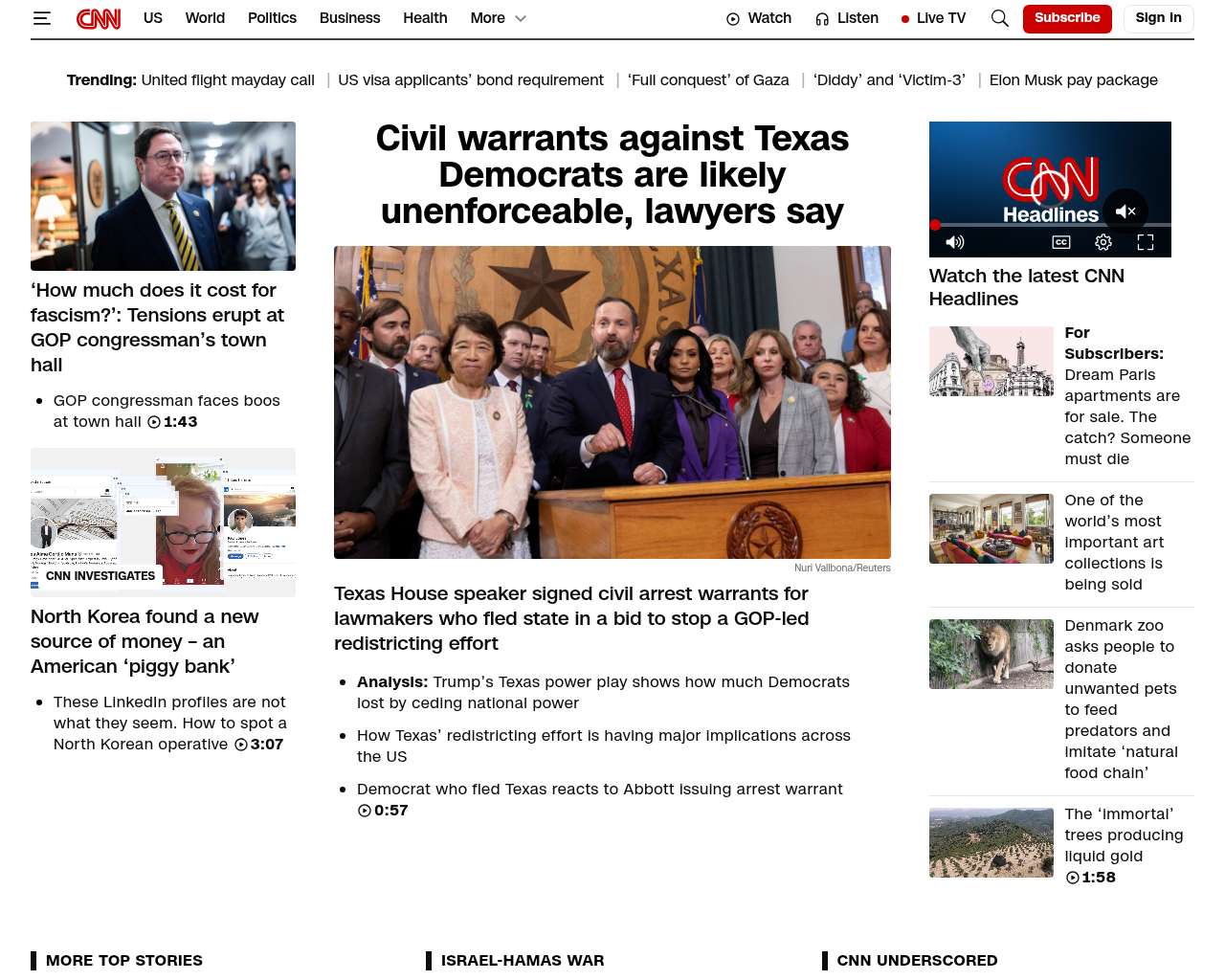Click Listen text in header
The image size is (1225, 980).
click(x=857, y=18)
